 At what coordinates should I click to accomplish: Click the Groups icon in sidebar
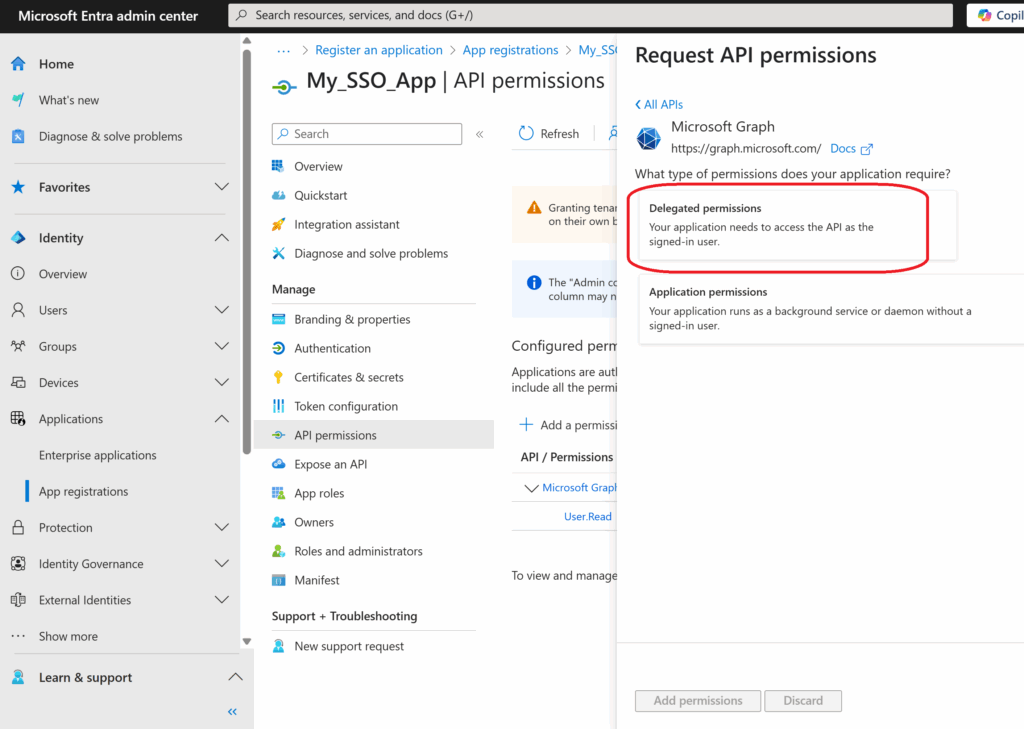[x=18, y=346]
